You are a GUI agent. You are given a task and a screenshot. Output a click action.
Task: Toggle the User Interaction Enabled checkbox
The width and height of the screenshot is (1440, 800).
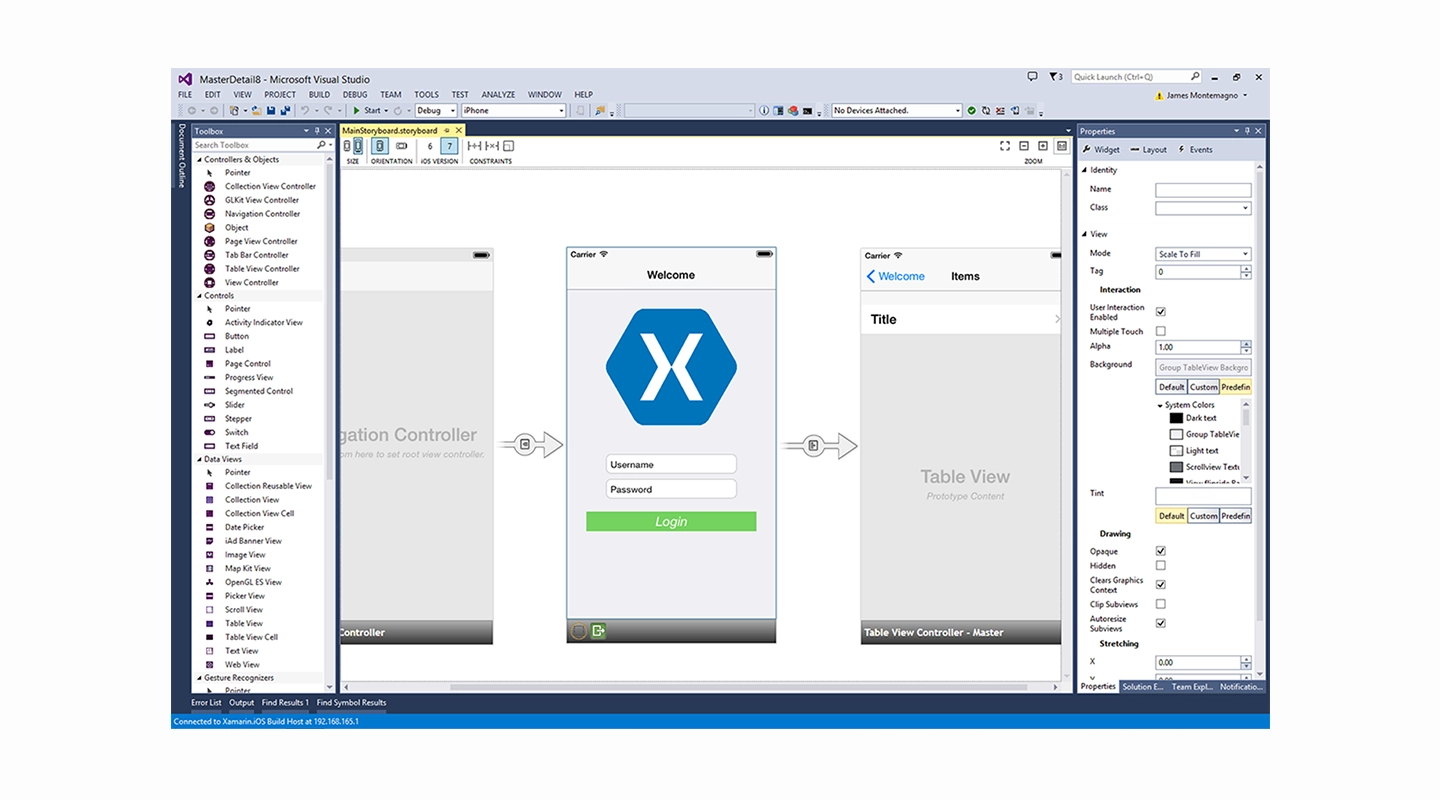click(x=1161, y=312)
